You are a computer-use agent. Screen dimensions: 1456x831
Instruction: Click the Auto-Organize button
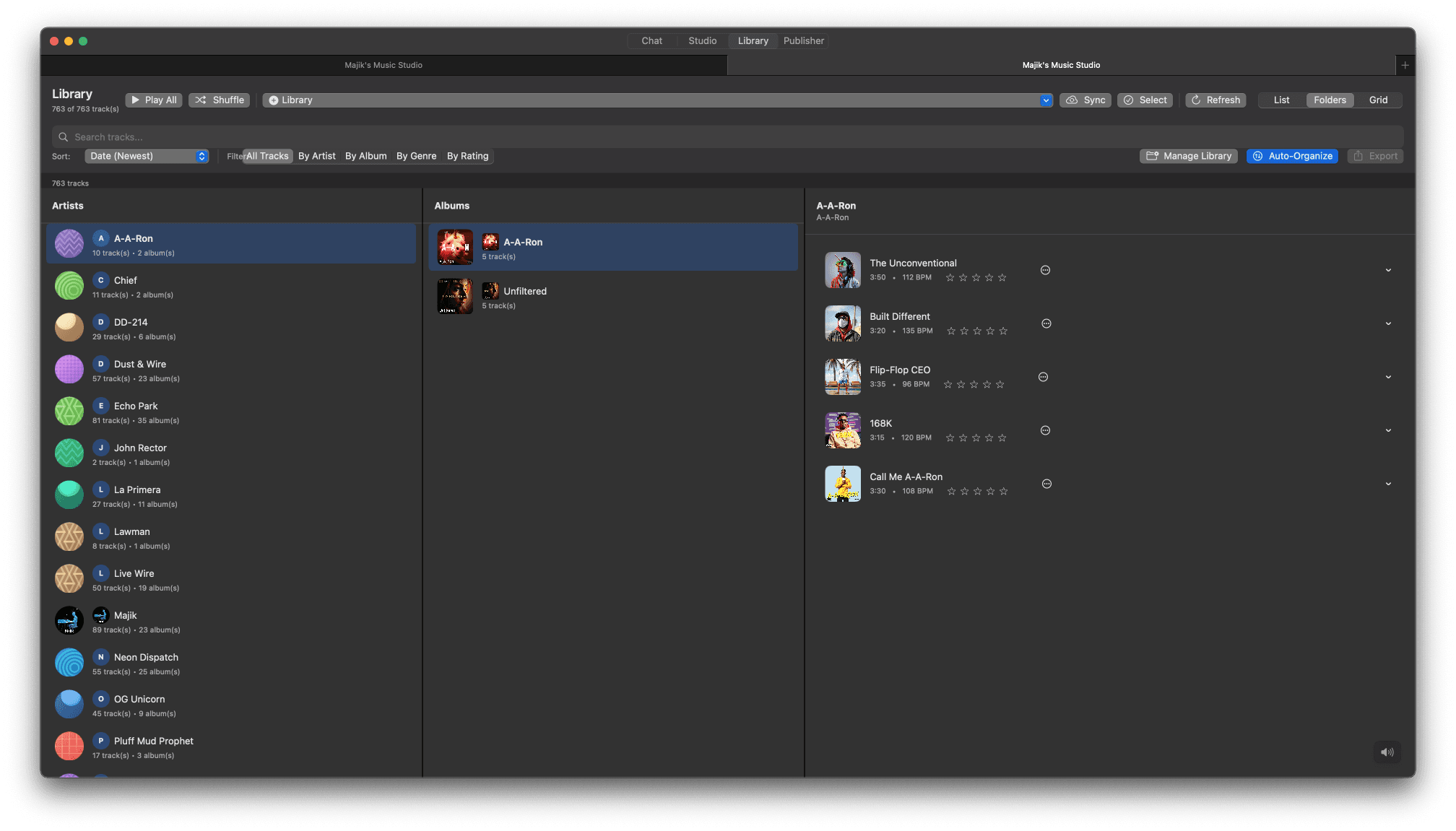pyautogui.click(x=1292, y=156)
